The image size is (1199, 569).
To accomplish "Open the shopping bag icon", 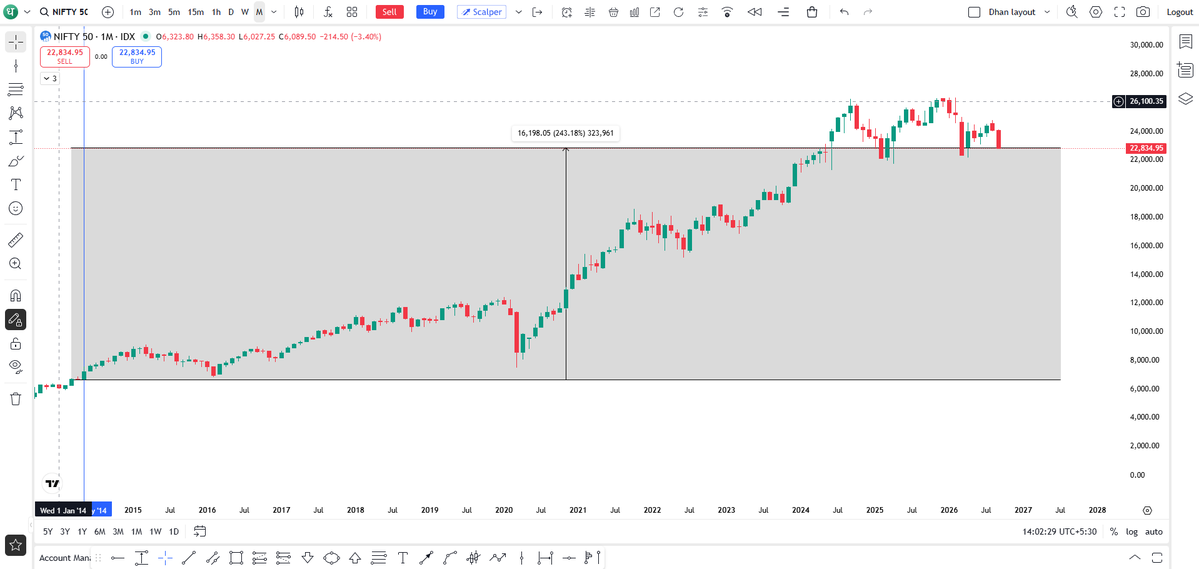I will [812, 12].
